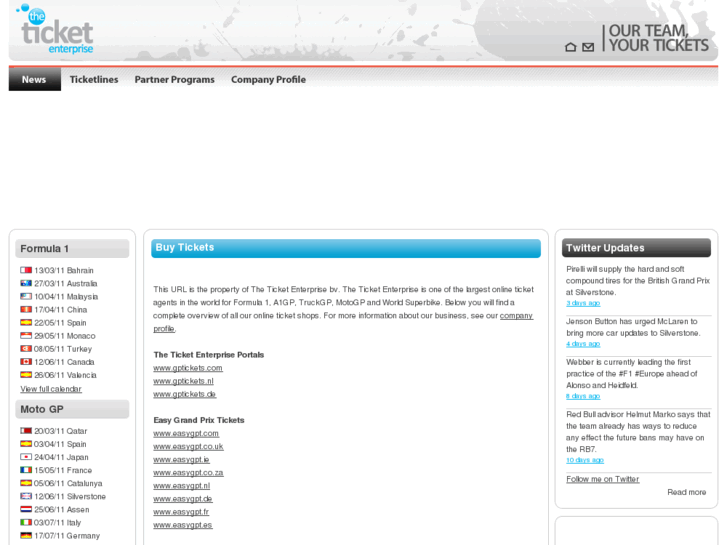Visit www.easygpt.es link

[183, 525]
